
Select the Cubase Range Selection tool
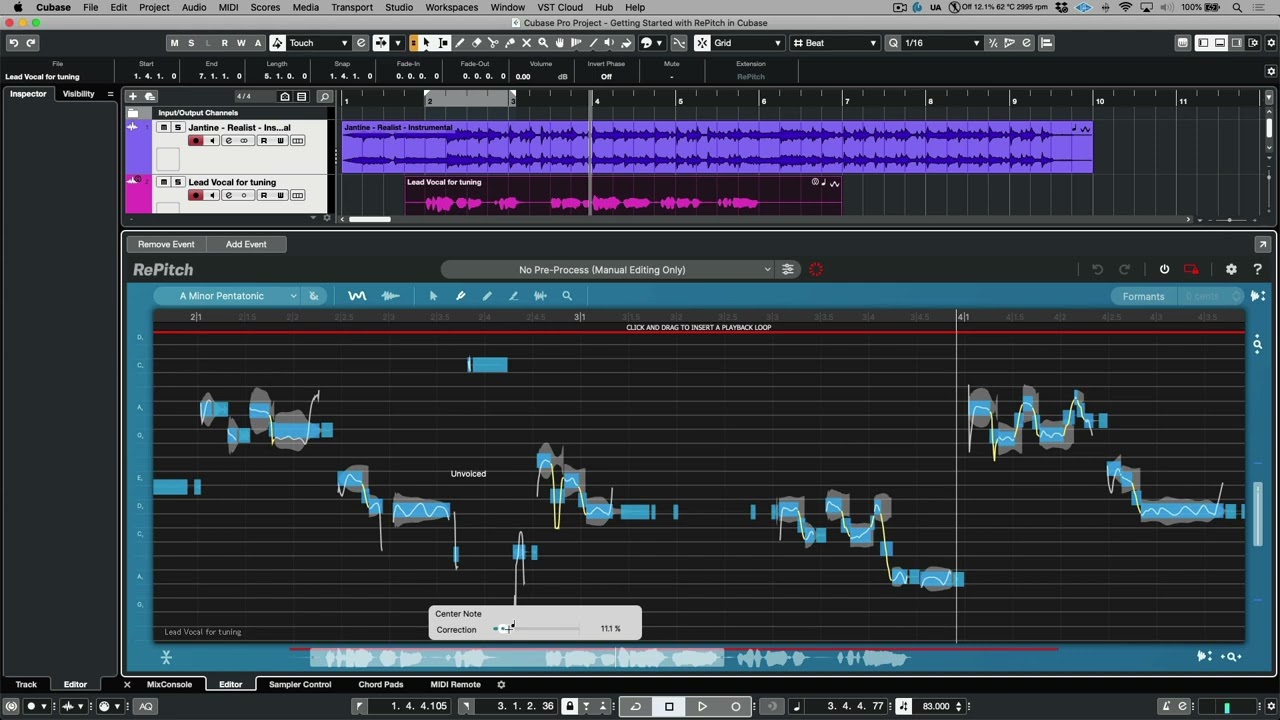coord(444,43)
